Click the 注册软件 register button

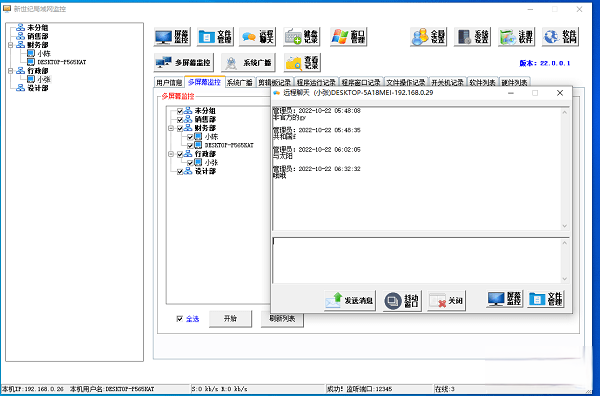click(x=516, y=37)
